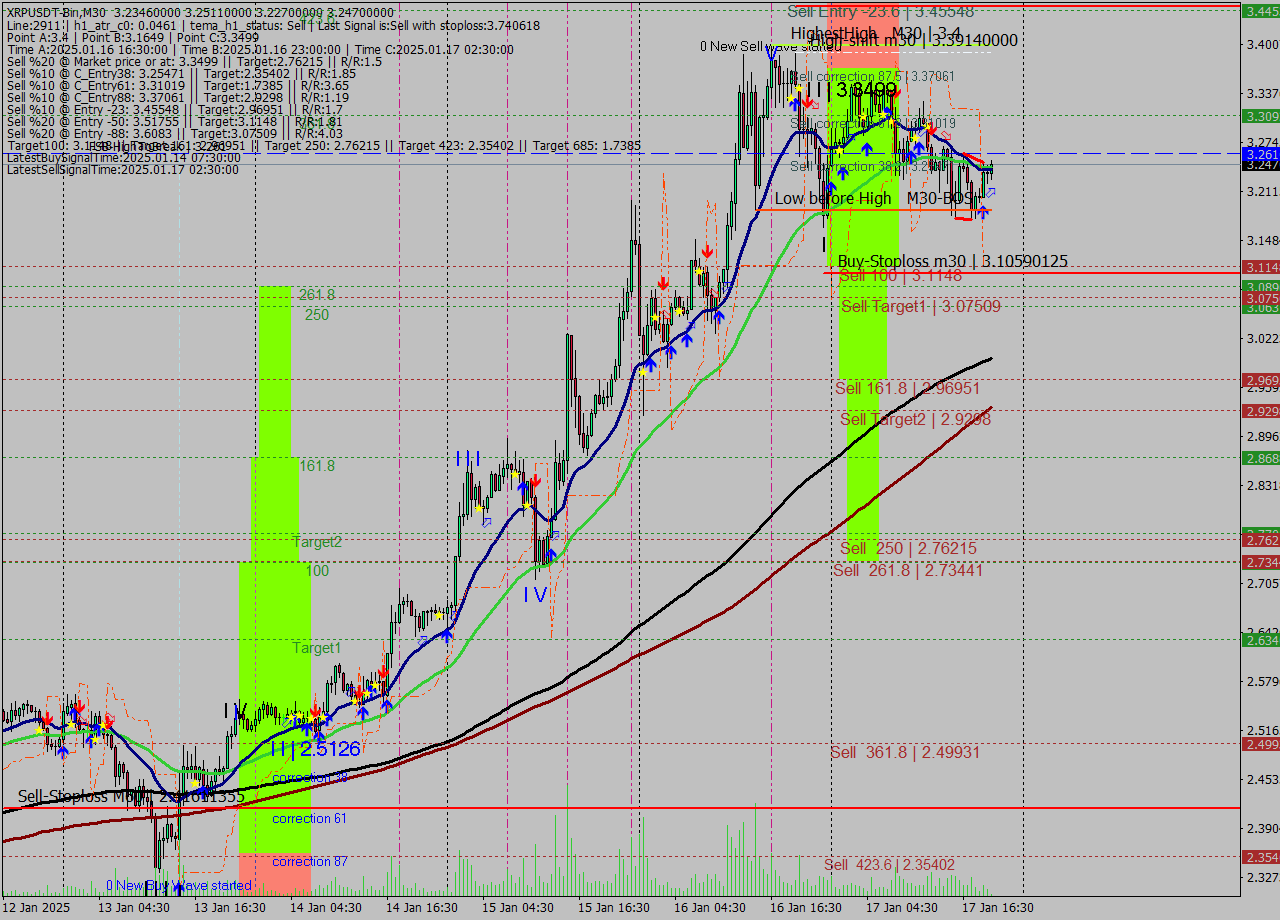
Task: Select the red 3.114 price tag on axis
Action: click(x=1260, y=267)
